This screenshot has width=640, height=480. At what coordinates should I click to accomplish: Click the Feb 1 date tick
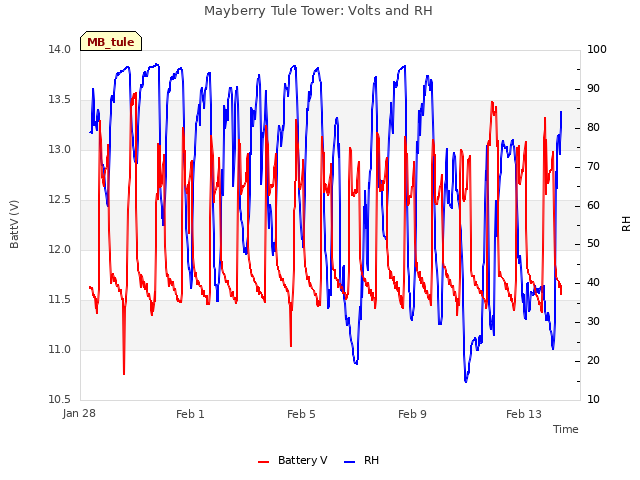click(x=190, y=414)
